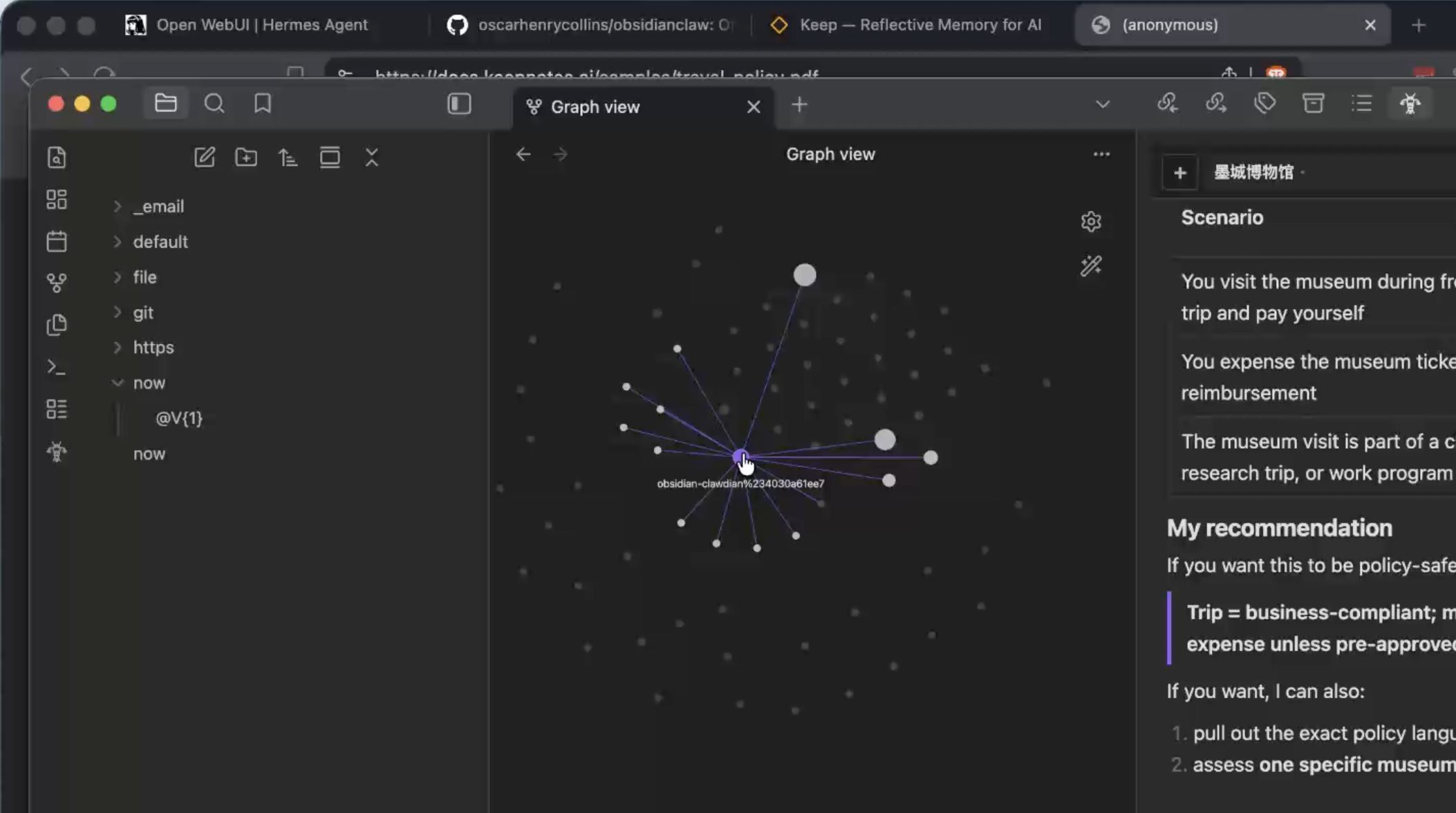Image resolution: width=1456 pixels, height=813 pixels.
Task: Open daily note calendar ribbon icon
Action: coord(57,241)
